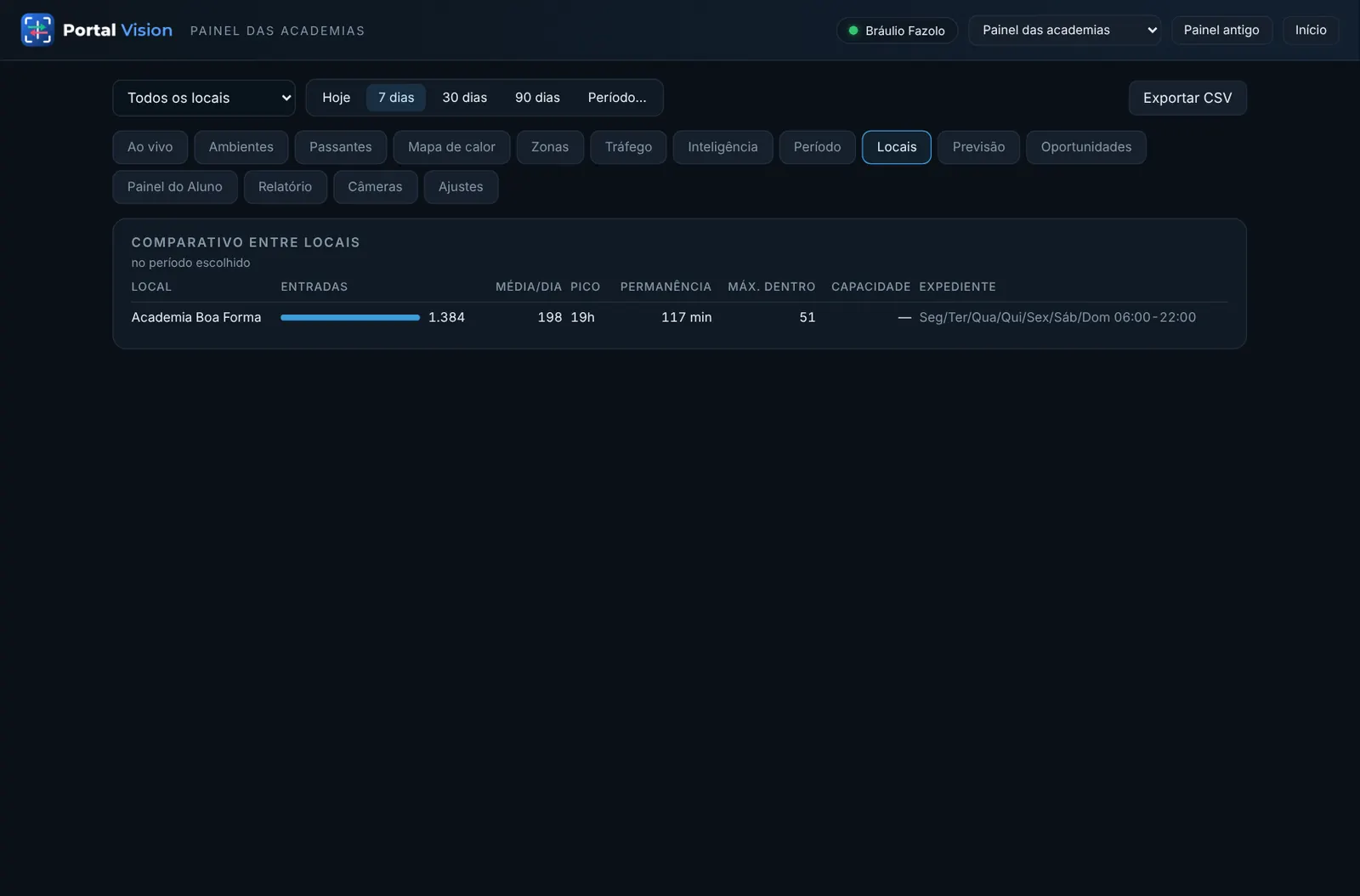The image size is (1360, 896).
Task: Open the Ajustes tab
Action: [461, 187]
